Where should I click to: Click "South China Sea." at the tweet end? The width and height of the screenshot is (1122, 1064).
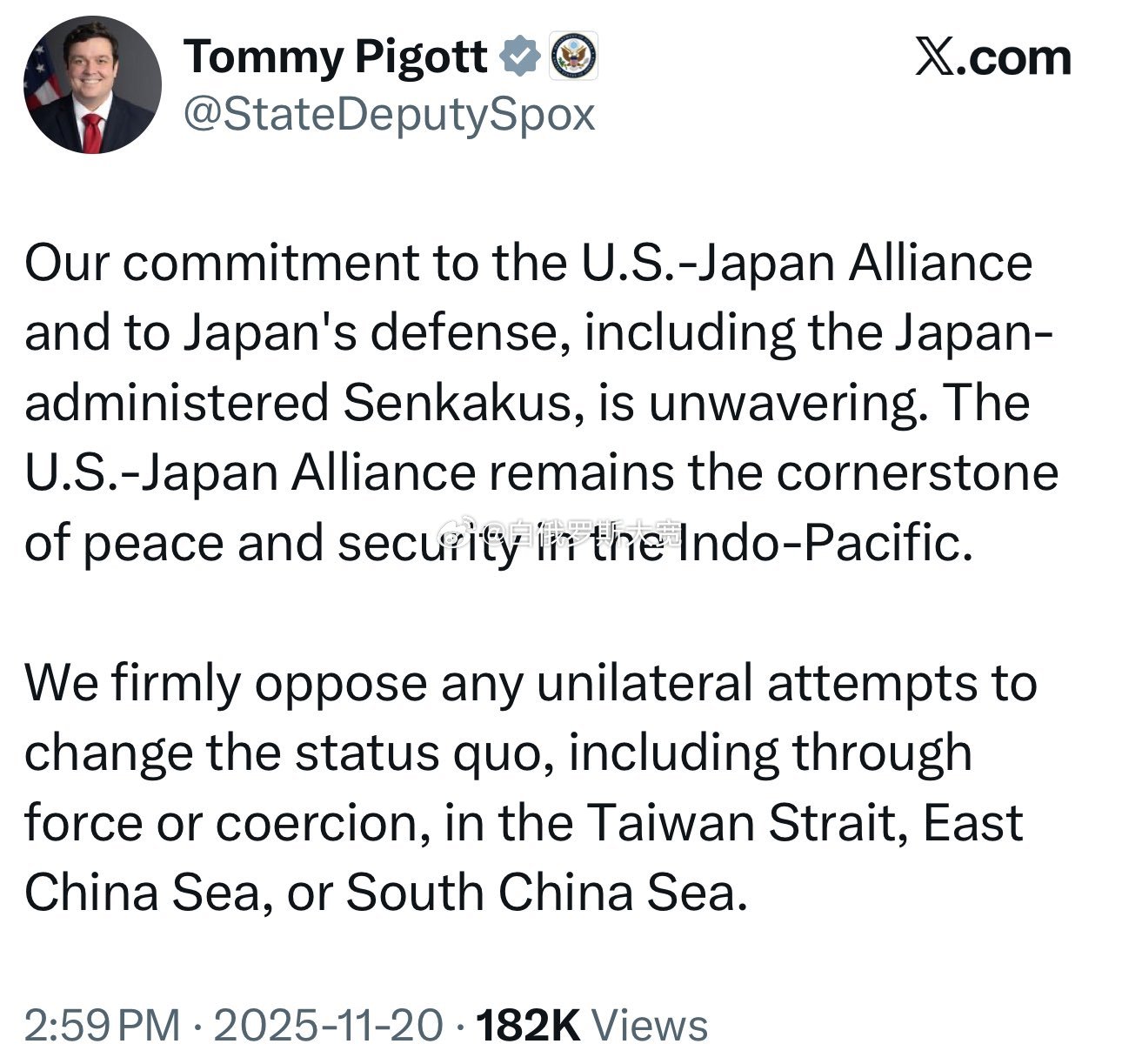[x=547, y=893]
